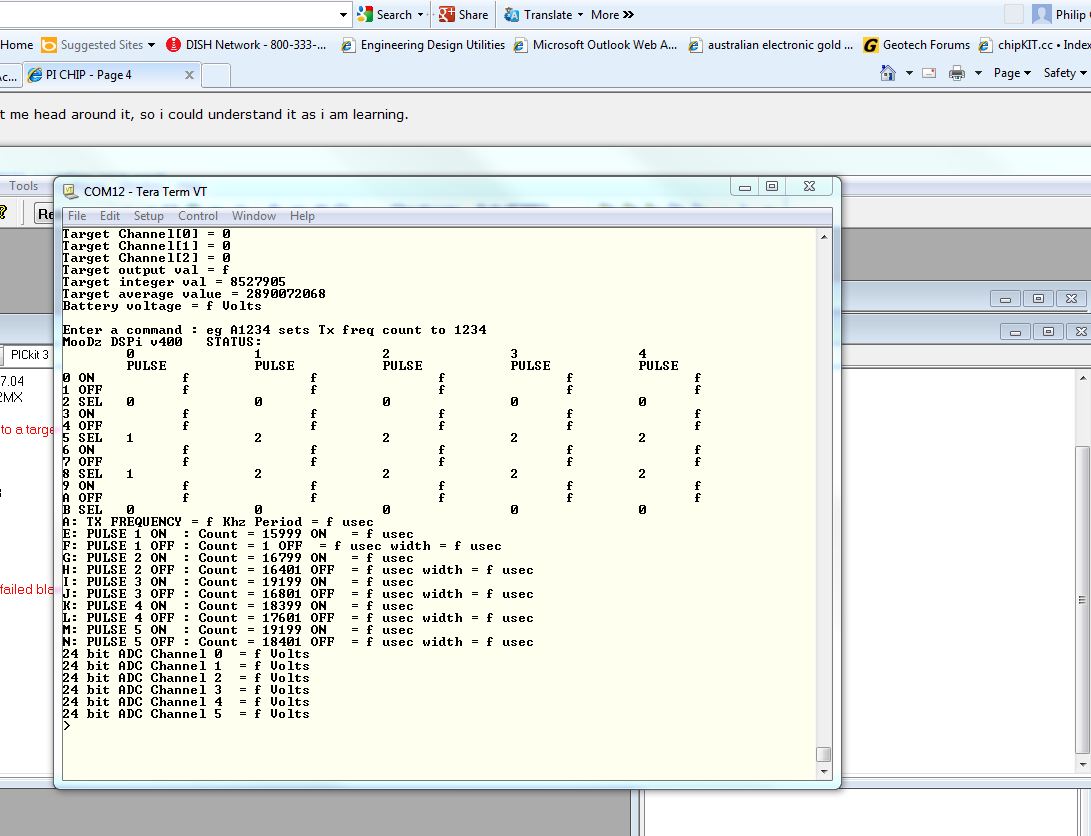The width and height of the screenshot is (1091, 836).
Task: Click the browser Home icon
Action: (x=887, y=73)
